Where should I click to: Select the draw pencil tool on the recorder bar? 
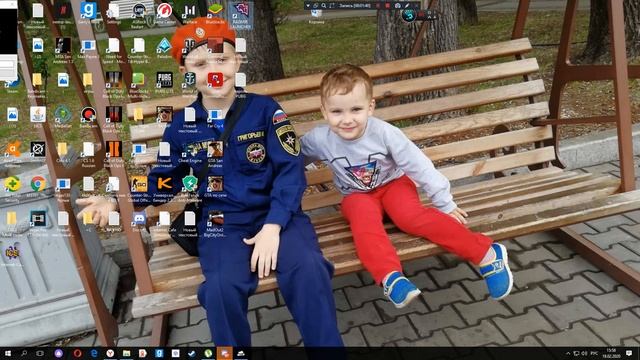click(407, 6)
